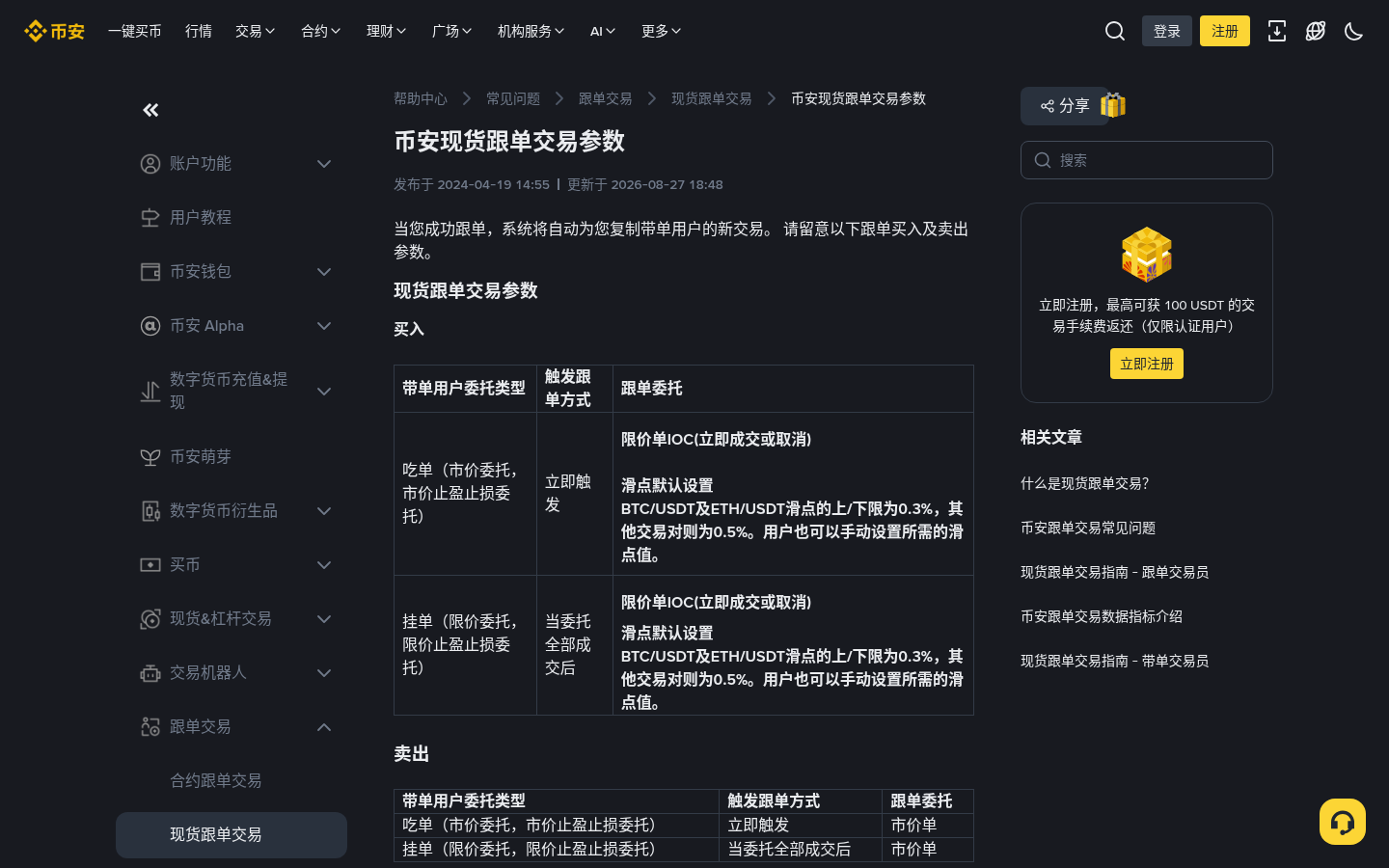The height and width of the screenshot is (868, 1389).
Task: Go to 一键买币 in top nav
Action: pyautogui.click(x=135, y=31)
